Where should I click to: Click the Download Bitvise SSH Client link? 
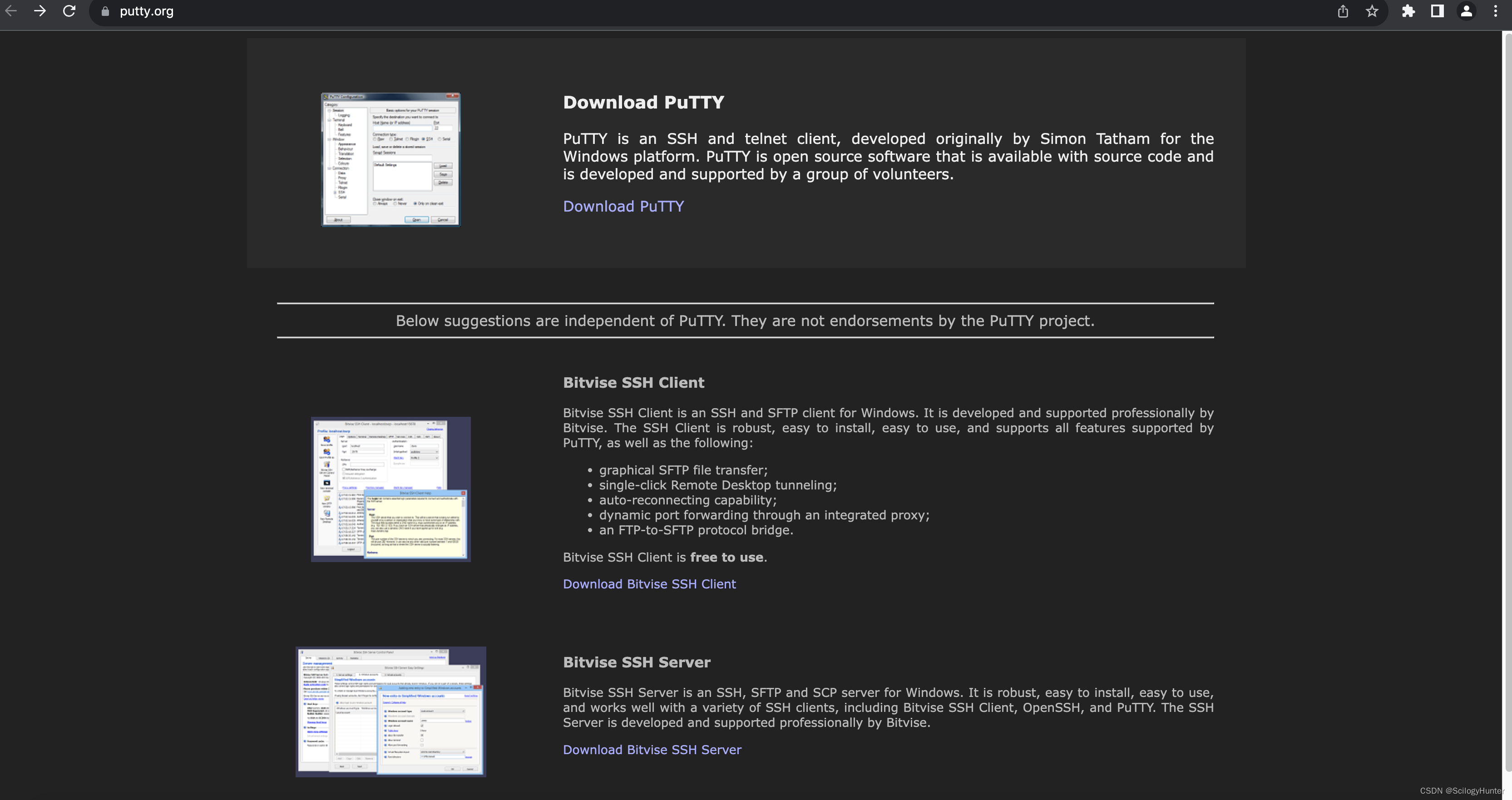(x=648, y=583)
